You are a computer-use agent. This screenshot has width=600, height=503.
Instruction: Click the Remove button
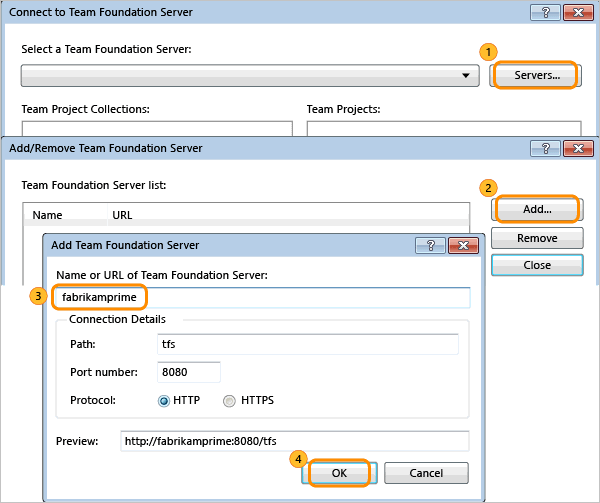coord(537,238)
